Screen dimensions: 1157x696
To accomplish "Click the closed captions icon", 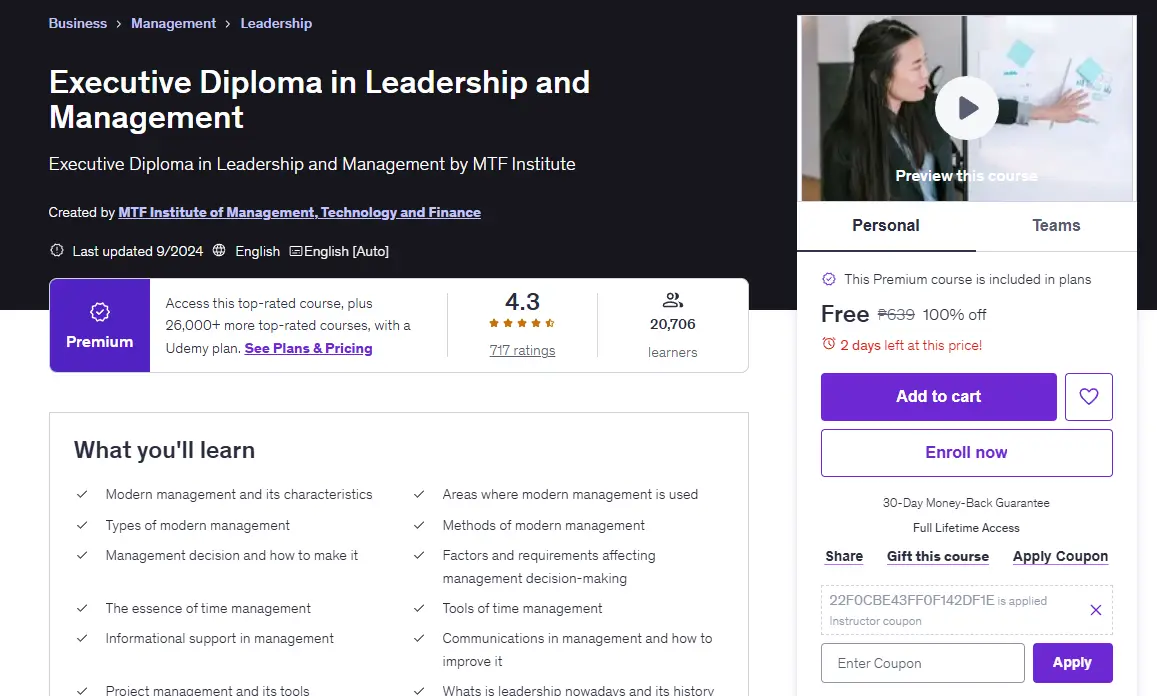I will tap(295, 251).
